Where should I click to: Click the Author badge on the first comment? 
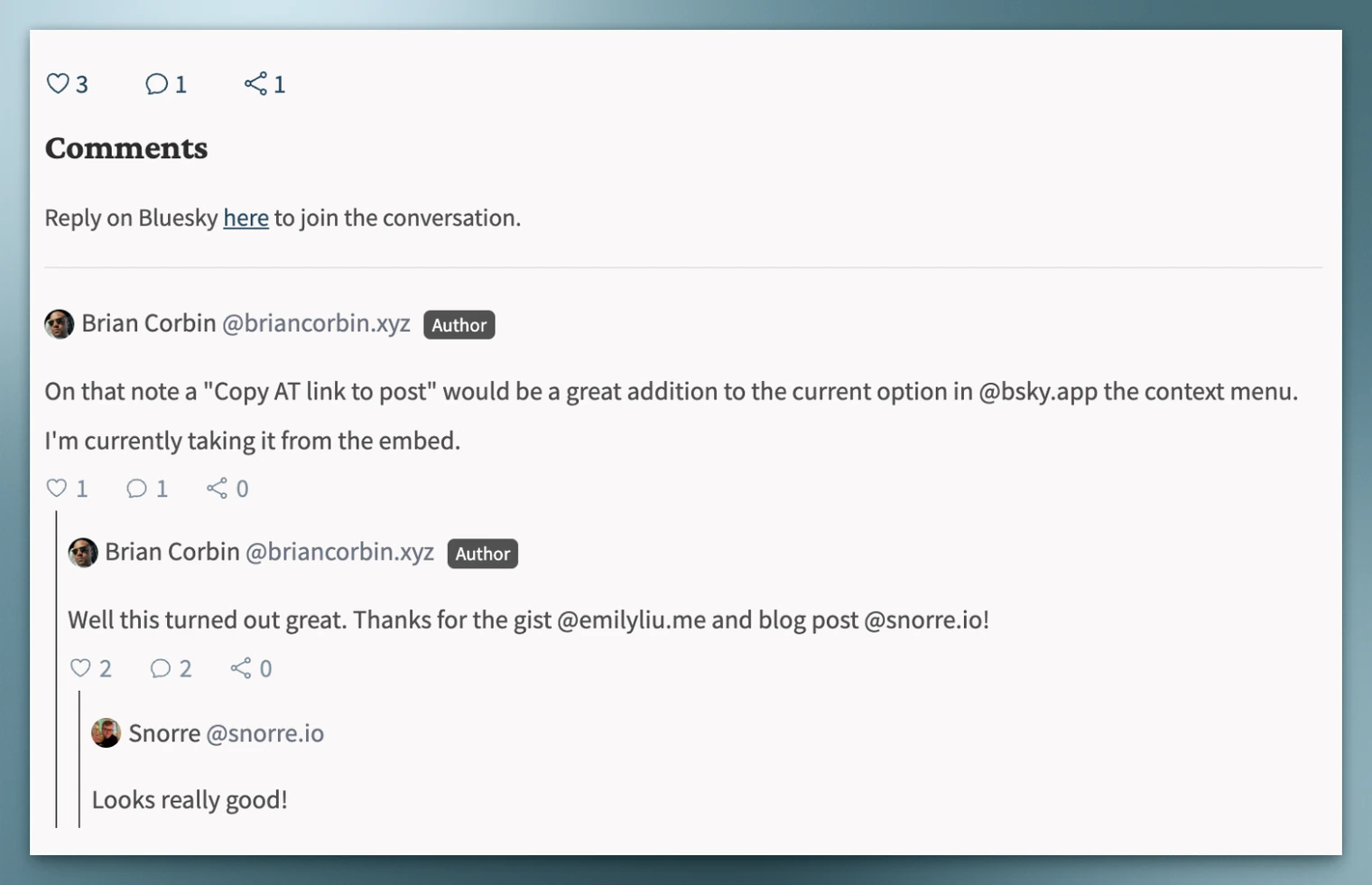point(459,325)
